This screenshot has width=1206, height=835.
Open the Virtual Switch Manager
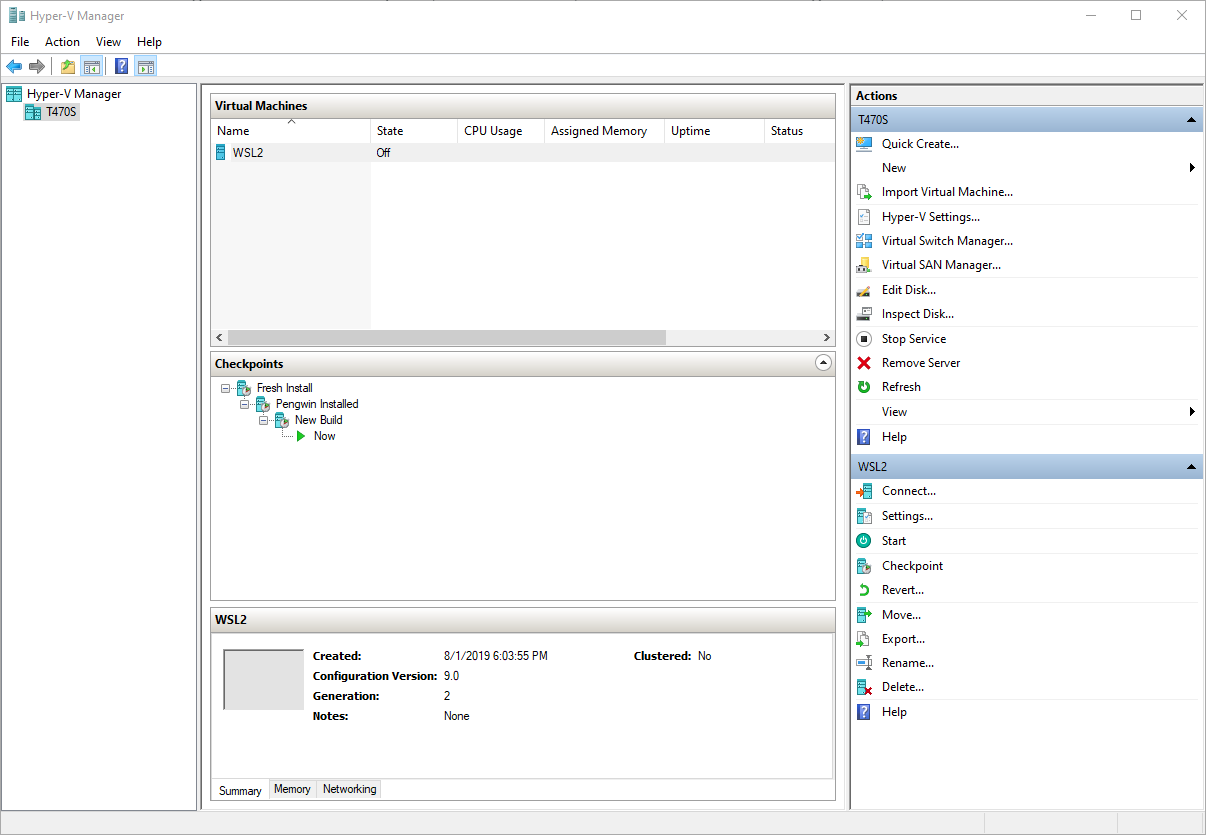[946, 240]
